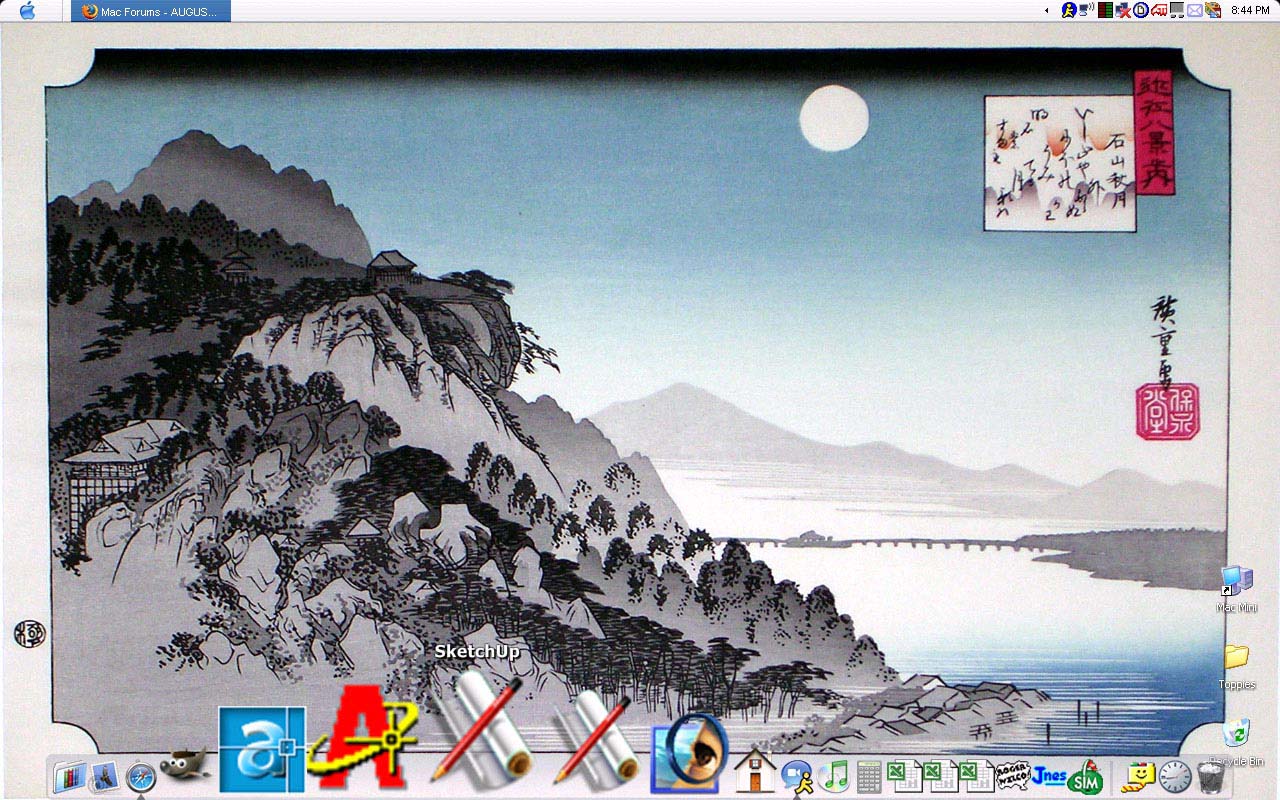
Task: Click the red and green meter tray icon
Action: point(1105,10)
